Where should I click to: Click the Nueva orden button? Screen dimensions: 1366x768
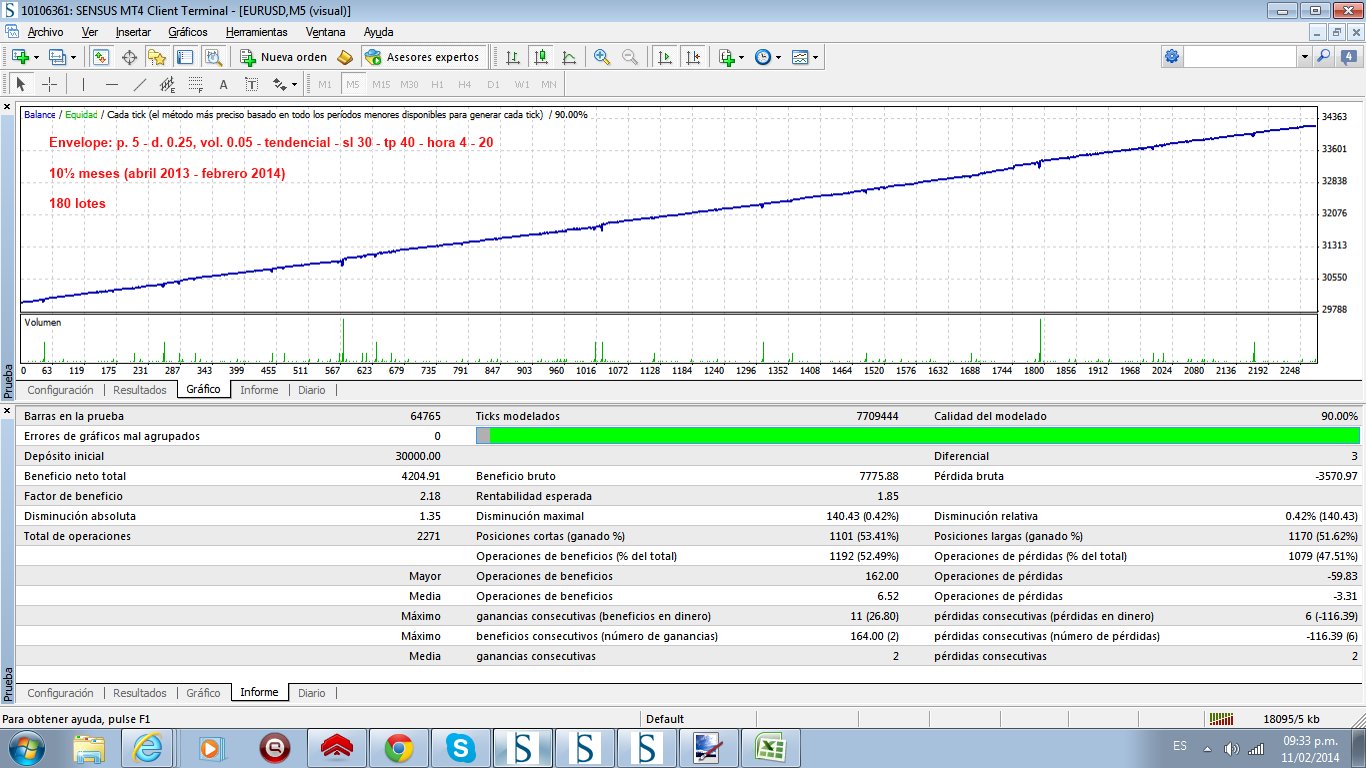[284, 57]
